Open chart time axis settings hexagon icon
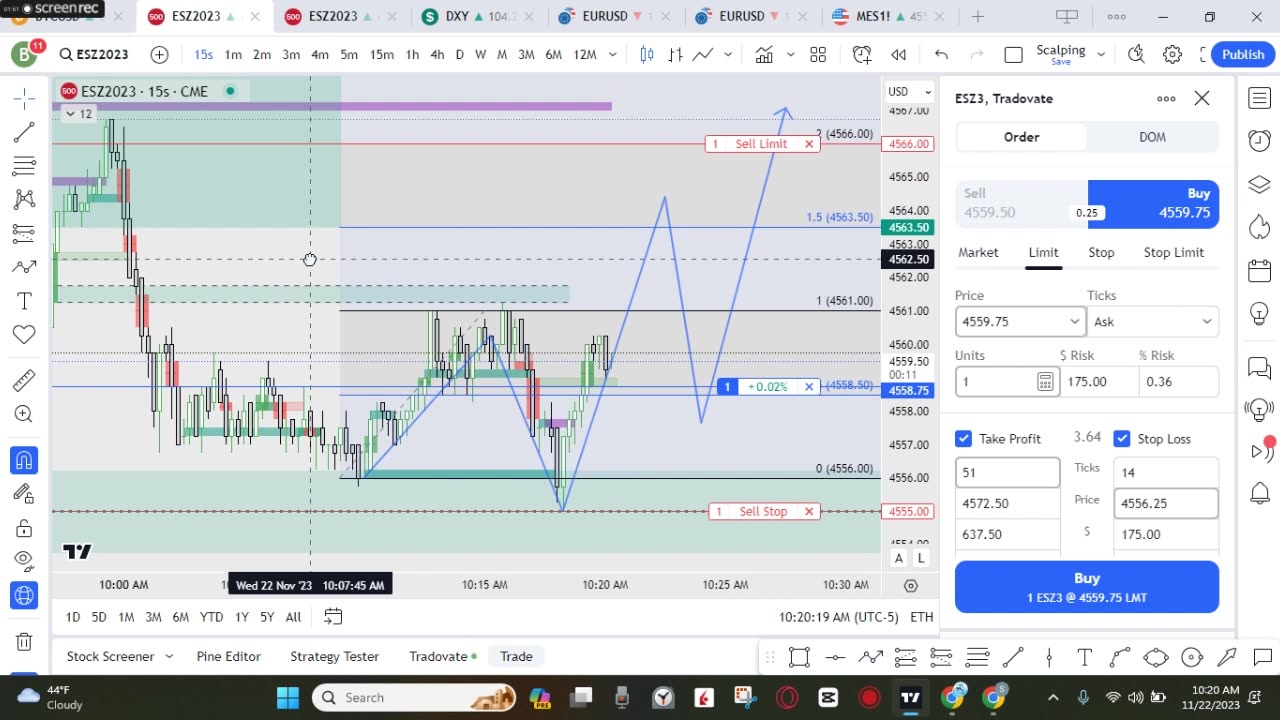1280x720 pixels. tap(911, 585)
